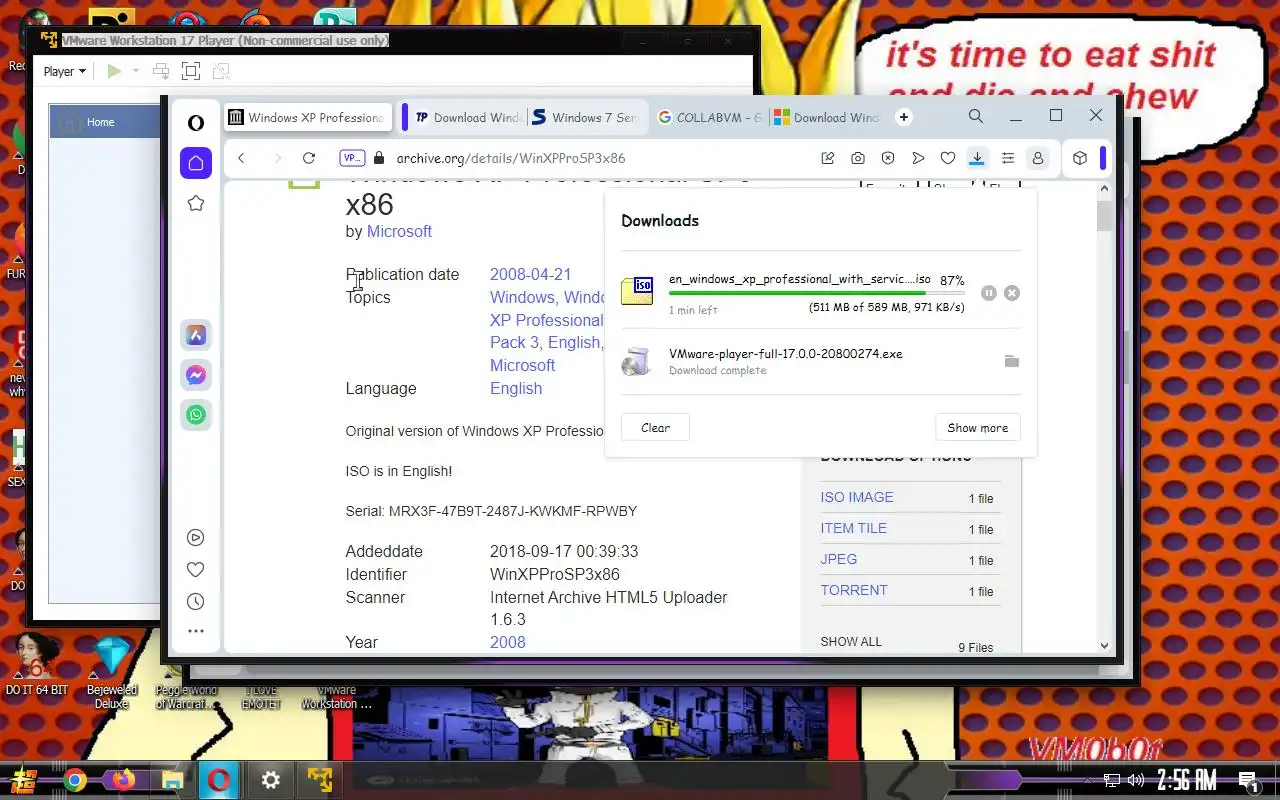Open JPEG download option
Viewport: 1280px width, 800px height.
coord(839,559)
